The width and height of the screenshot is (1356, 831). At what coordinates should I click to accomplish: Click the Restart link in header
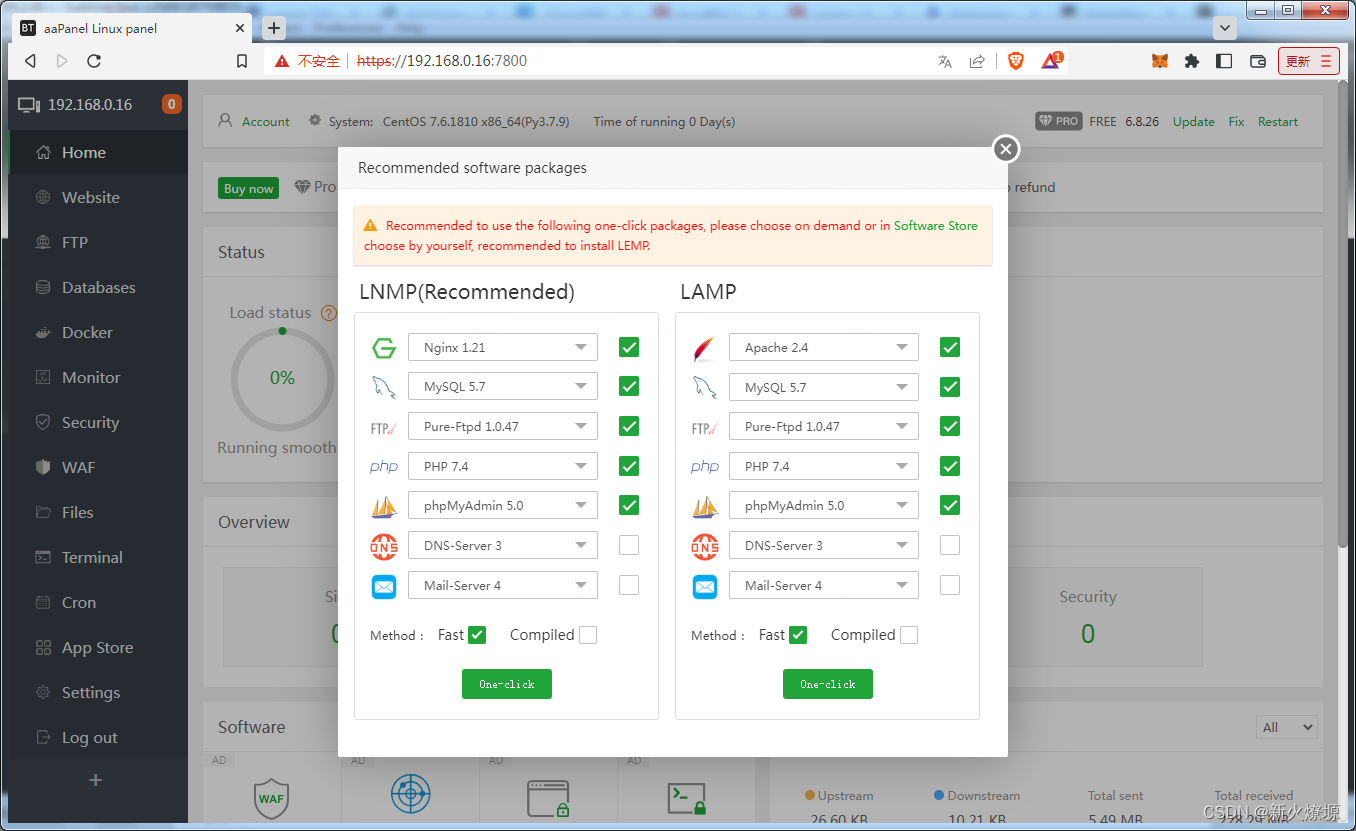click(1278, 122)
